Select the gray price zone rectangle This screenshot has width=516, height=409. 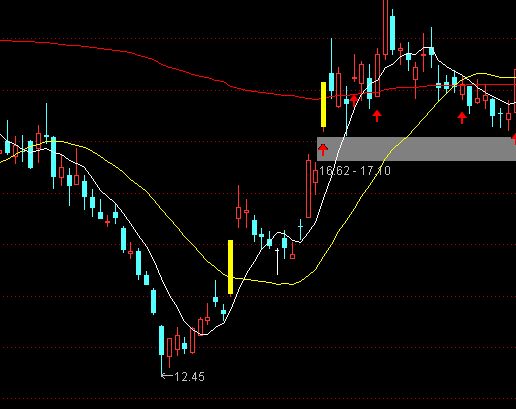click(416, 149)
